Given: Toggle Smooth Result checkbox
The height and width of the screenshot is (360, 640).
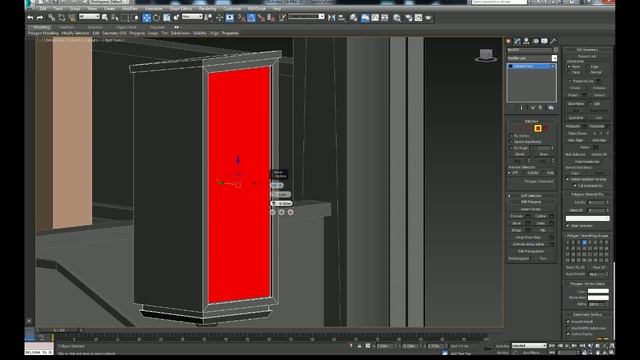Looking at the screenshot, I should coord(568,322).
